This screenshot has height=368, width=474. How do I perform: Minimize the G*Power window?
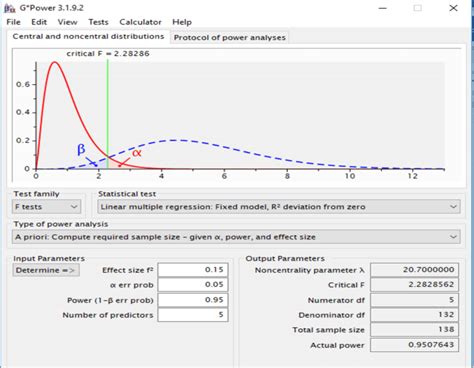[383, 8]
